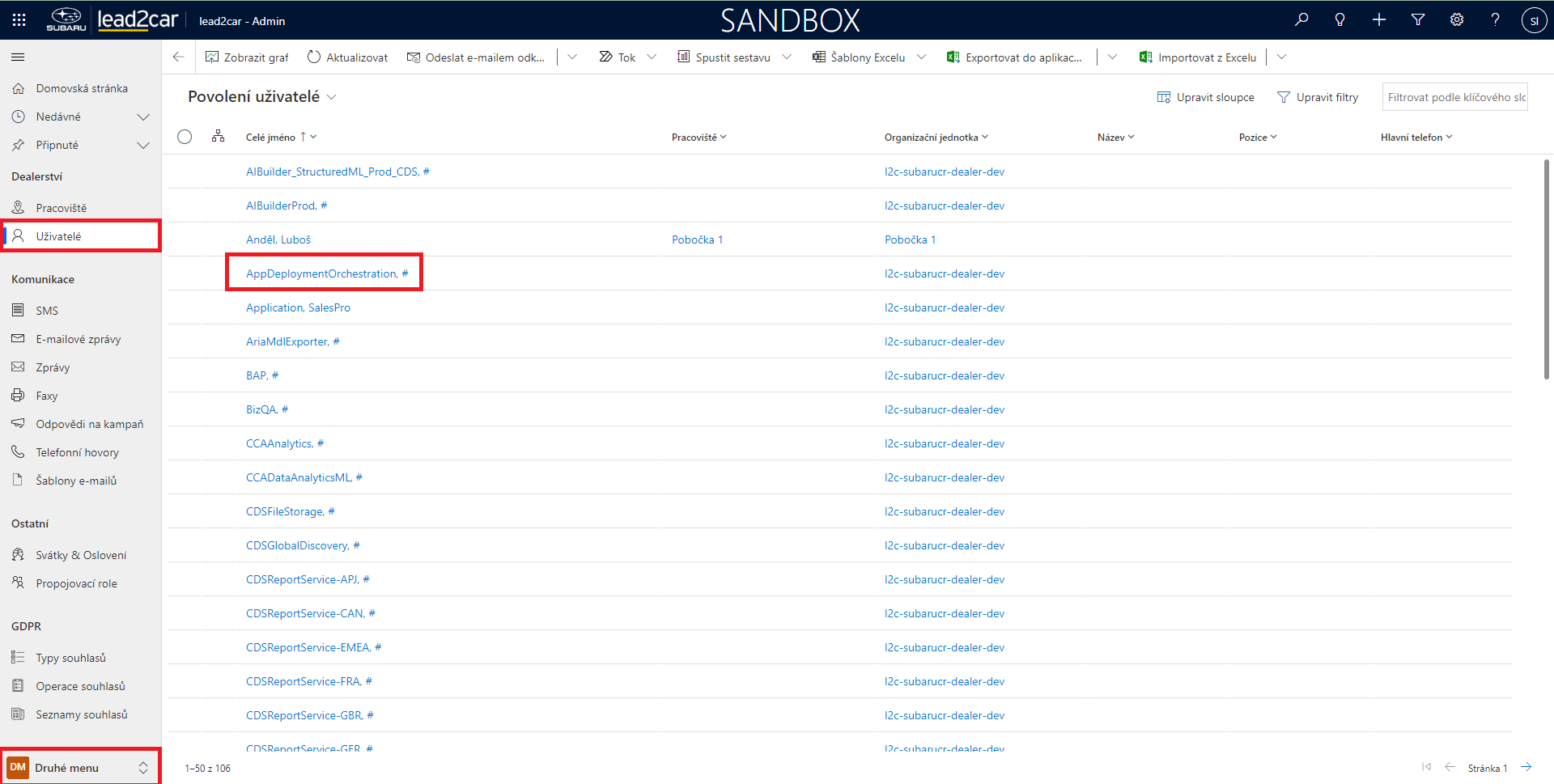The width and height of the screenshot is (1554, 784).
Task: Go to next page using arrow
Action: [x=1526, y=767]
